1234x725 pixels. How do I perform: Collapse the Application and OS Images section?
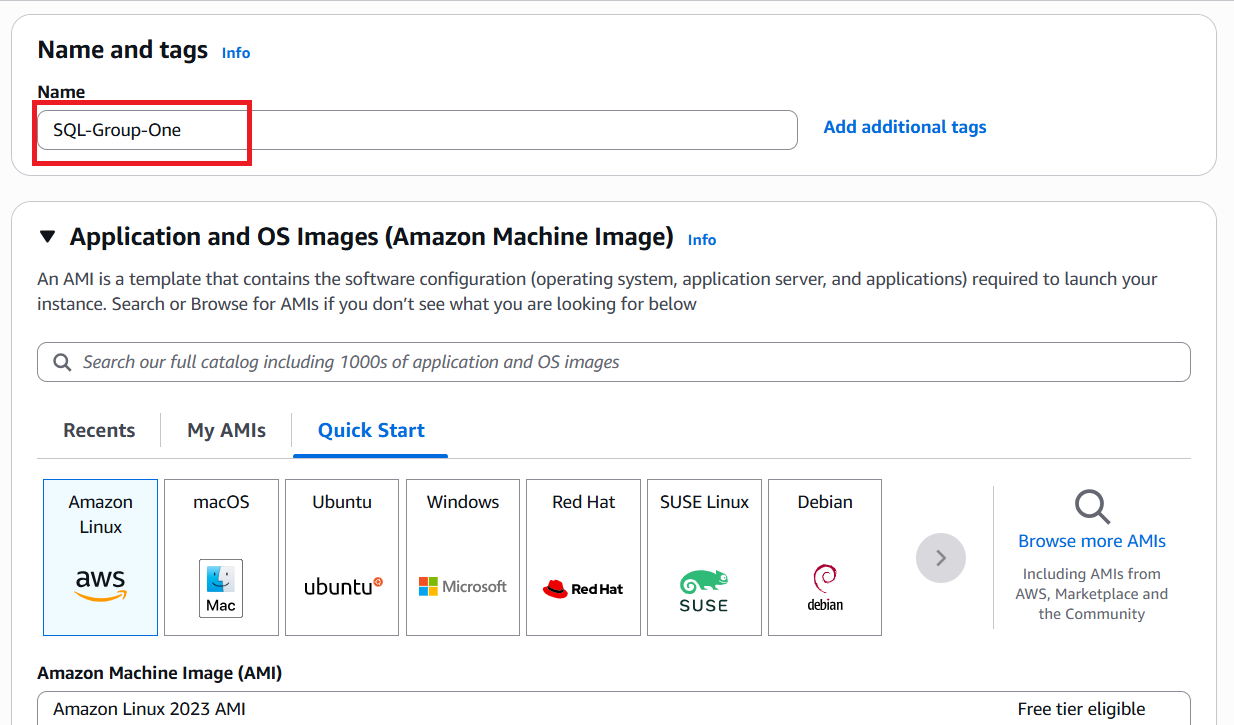47,236
